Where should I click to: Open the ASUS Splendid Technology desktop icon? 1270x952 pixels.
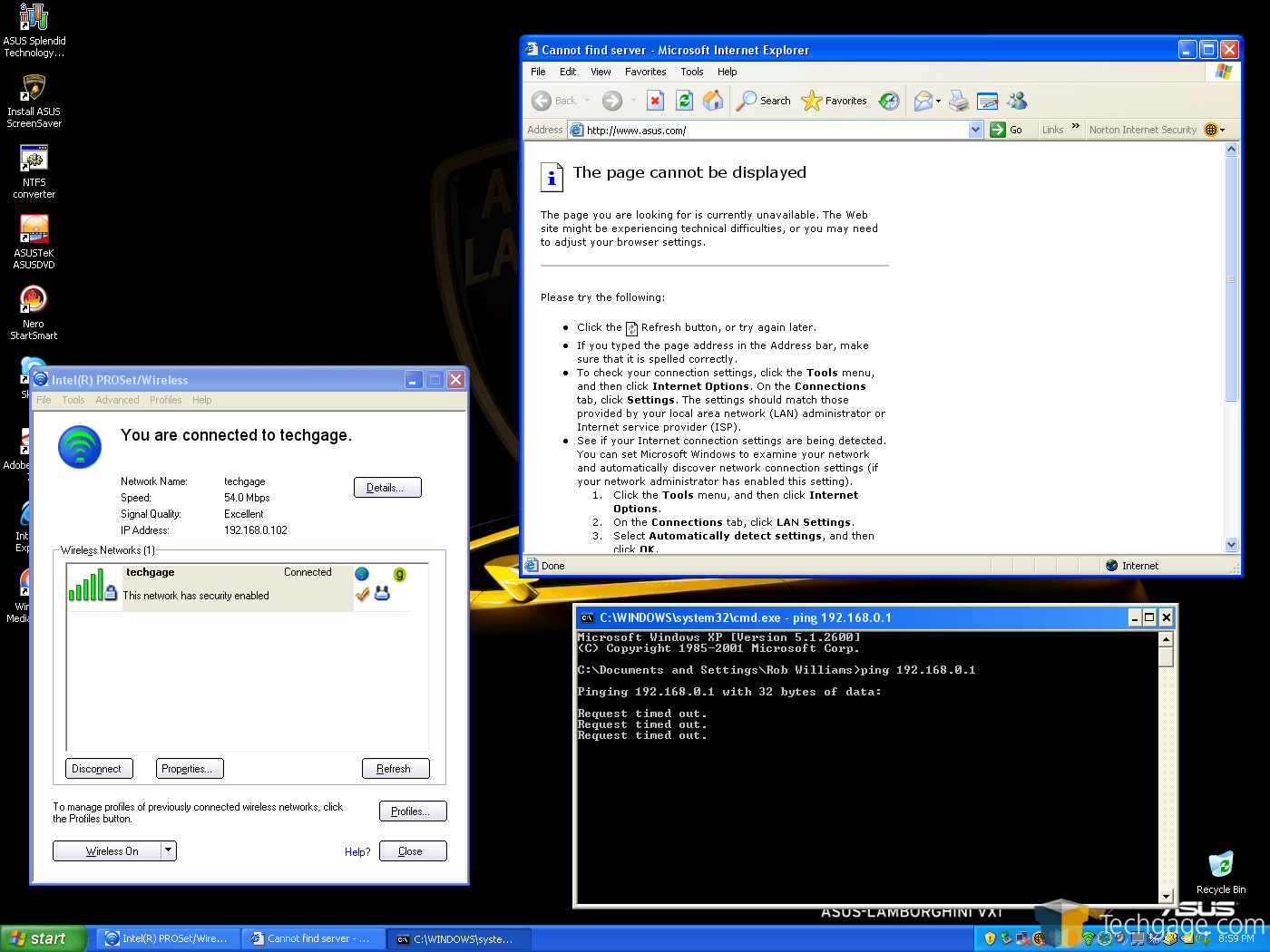click(34, 31)
